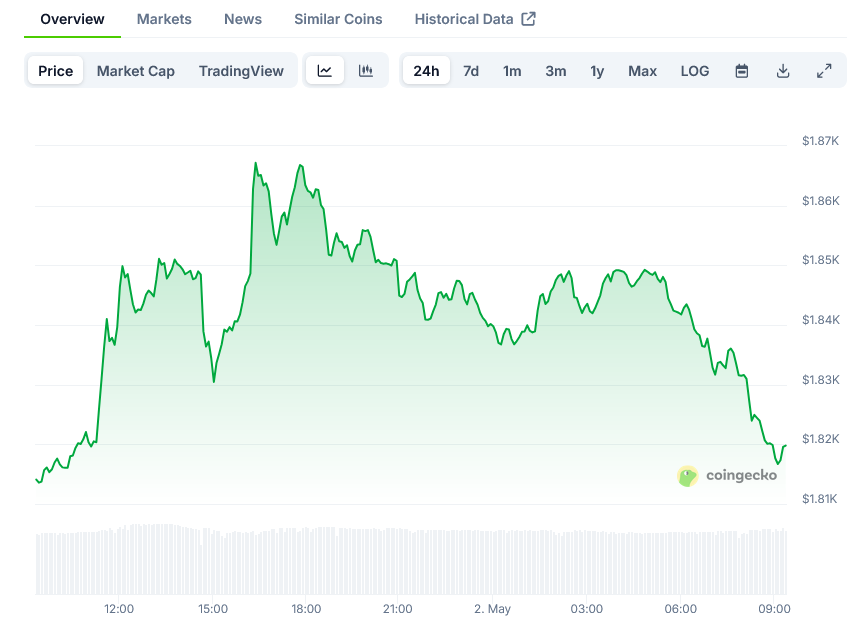Select the line chart view icon
The height and width of the screenshot is (628, 847).
pos(324,71)
